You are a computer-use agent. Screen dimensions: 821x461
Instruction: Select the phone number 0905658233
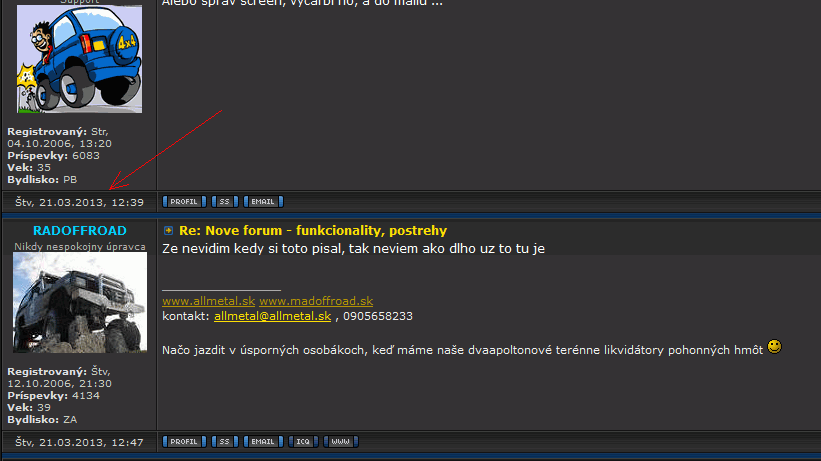[x=378, y=316]
